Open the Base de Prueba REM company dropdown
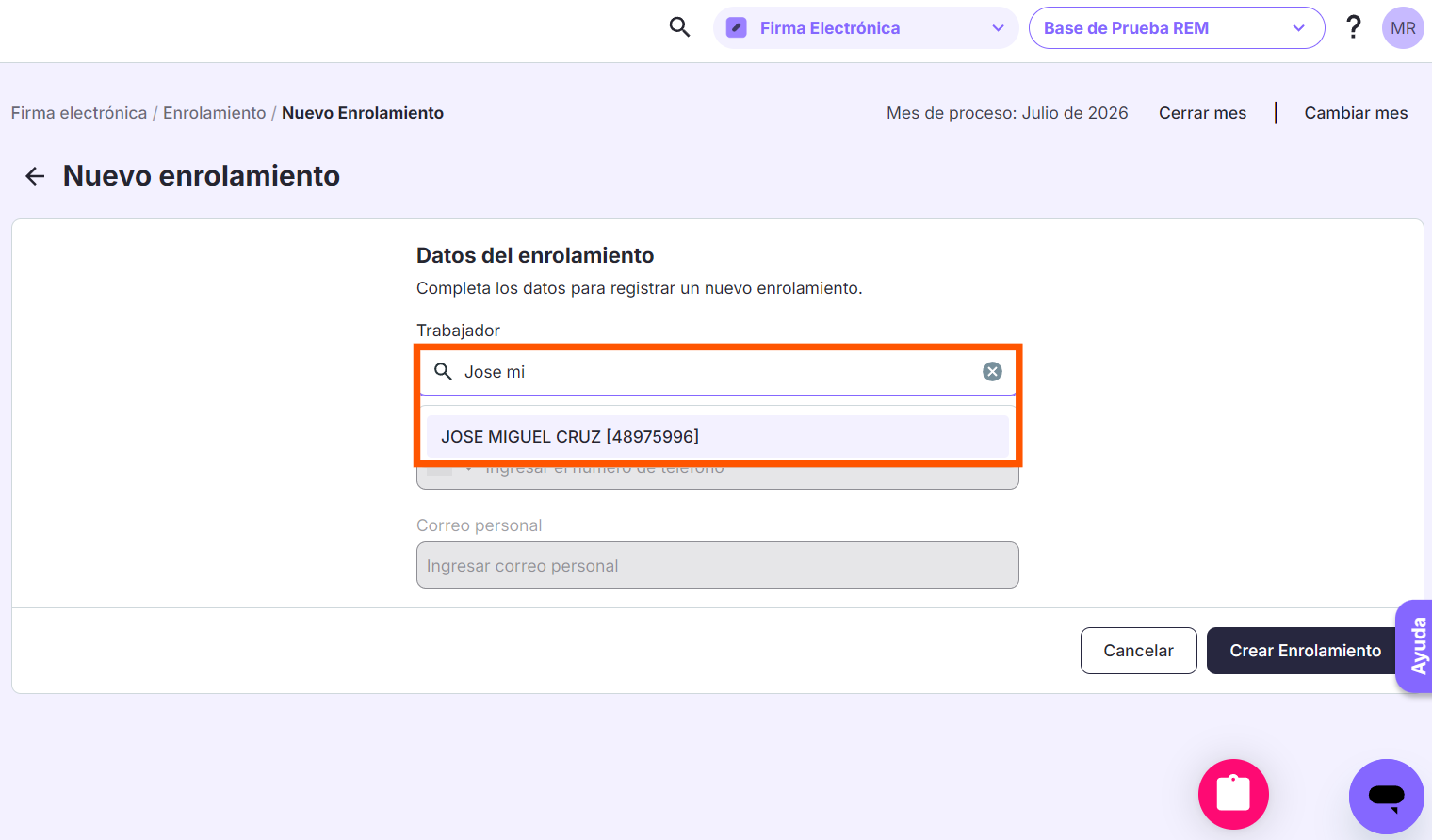The height and width of the screenshot is (840, 1432). [1177, 28]
